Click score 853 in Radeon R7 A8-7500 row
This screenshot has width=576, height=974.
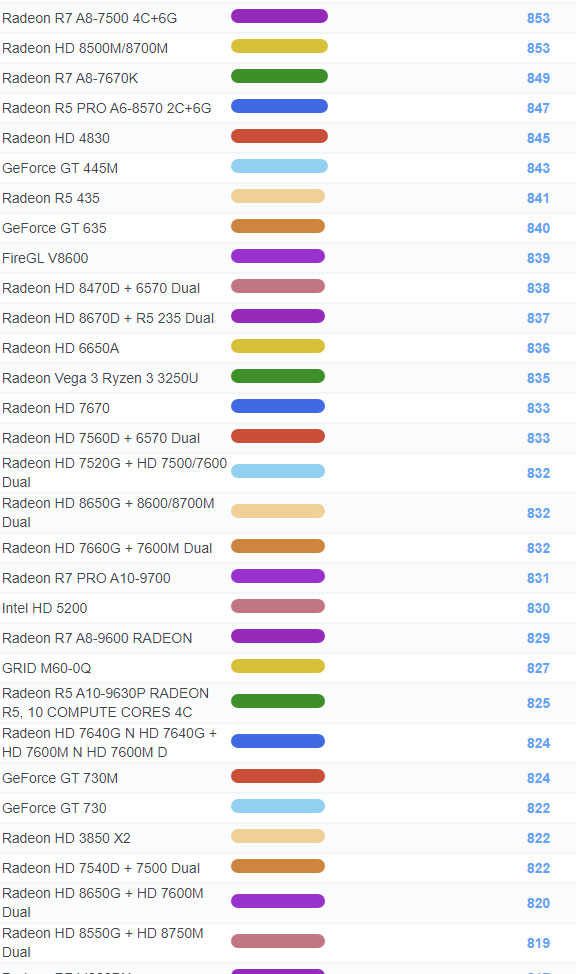point(538,18)
